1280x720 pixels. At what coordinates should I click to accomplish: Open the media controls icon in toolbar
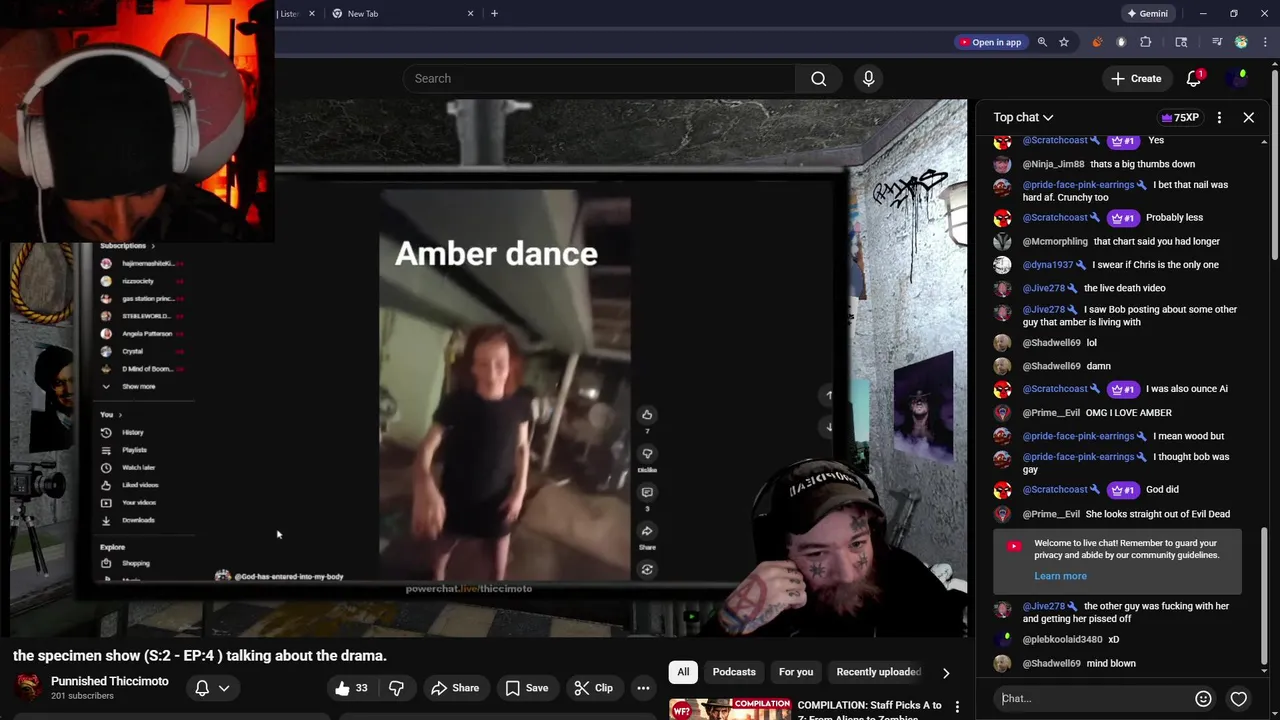pyautogui.click(x=1217, y=42)
